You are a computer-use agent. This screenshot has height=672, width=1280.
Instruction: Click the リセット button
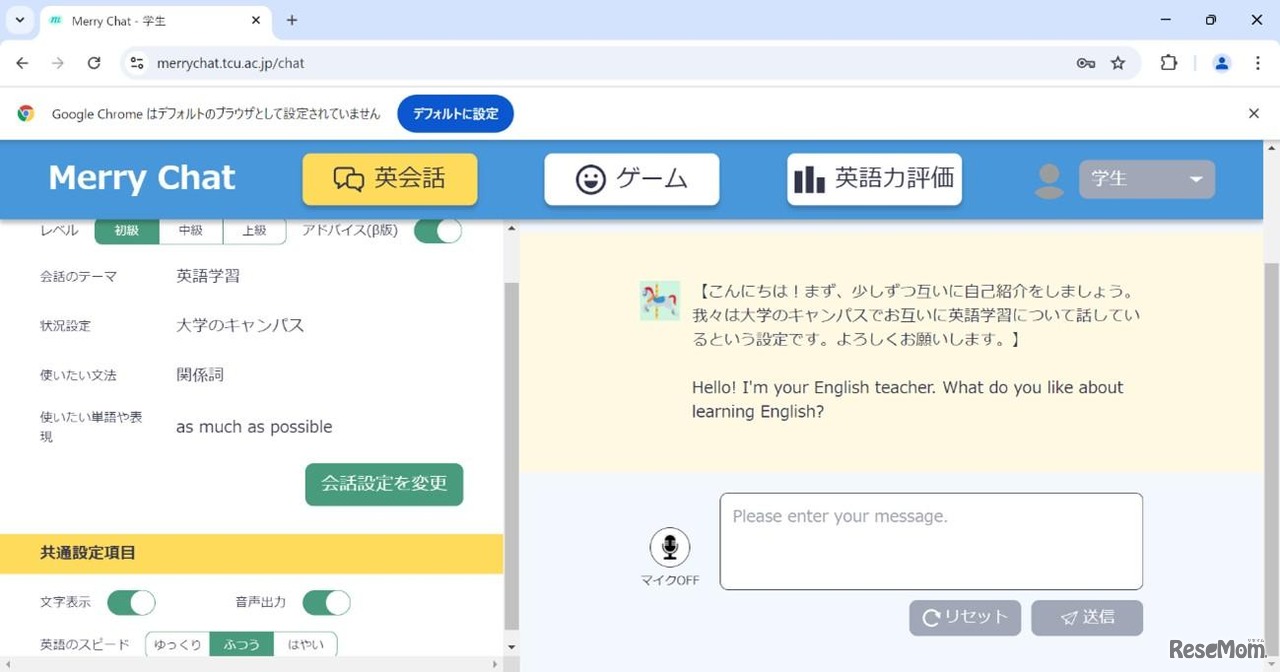pos(965,617)
